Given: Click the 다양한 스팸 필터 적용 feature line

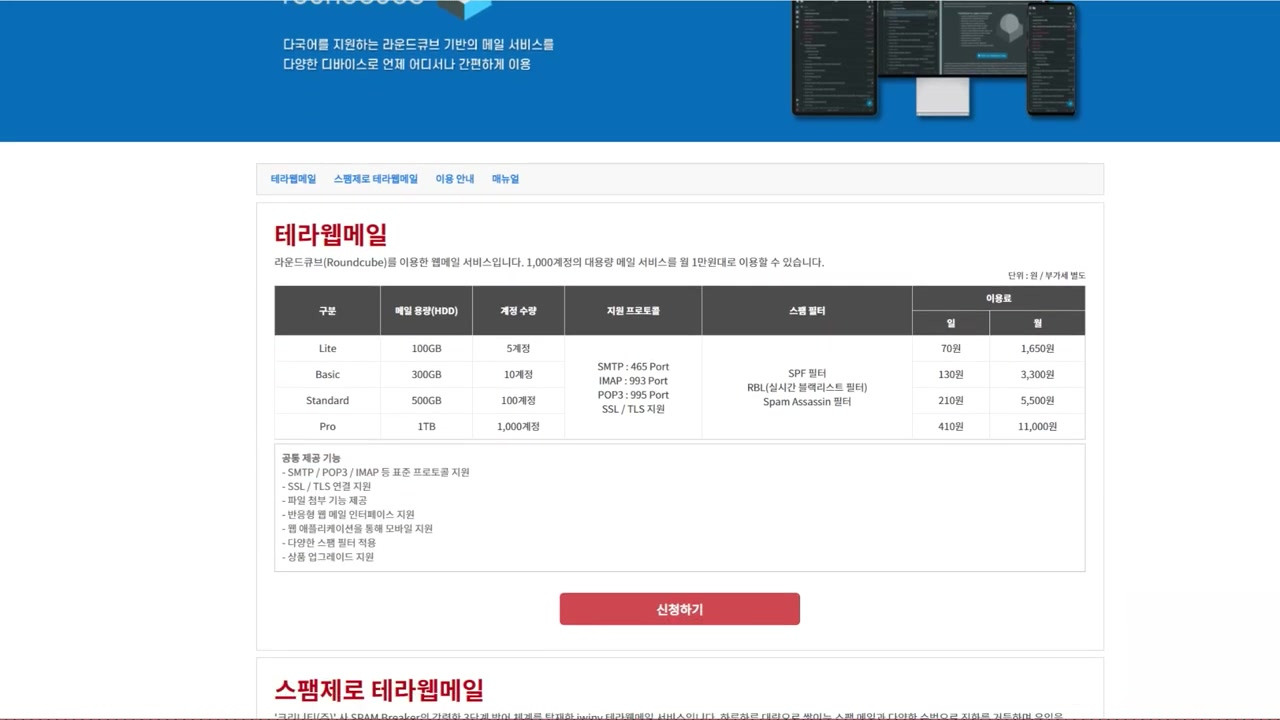Looking at the screenshot, I should click(329, 542).
